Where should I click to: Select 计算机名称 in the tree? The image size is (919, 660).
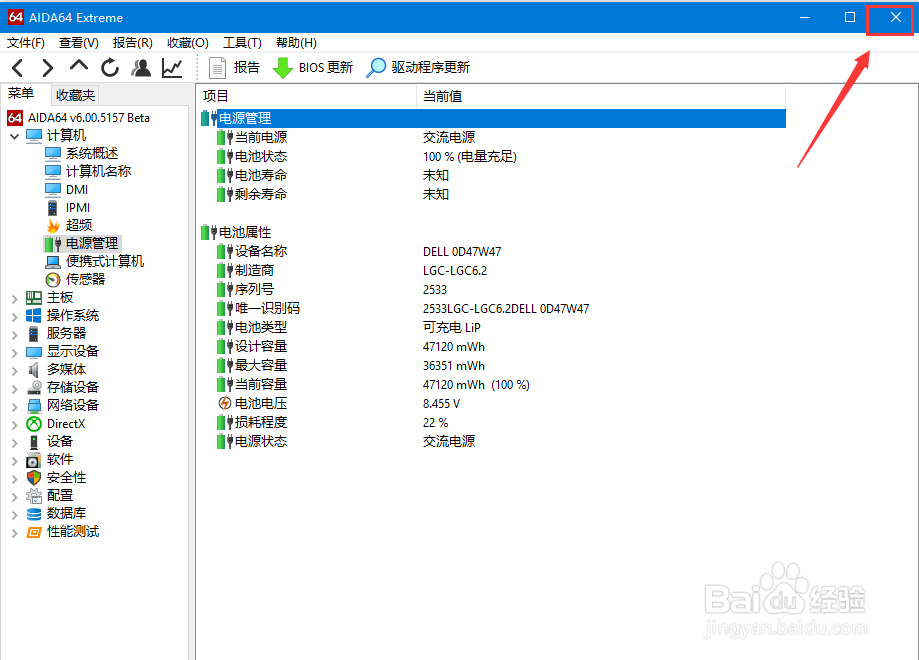tap(98, 172)
